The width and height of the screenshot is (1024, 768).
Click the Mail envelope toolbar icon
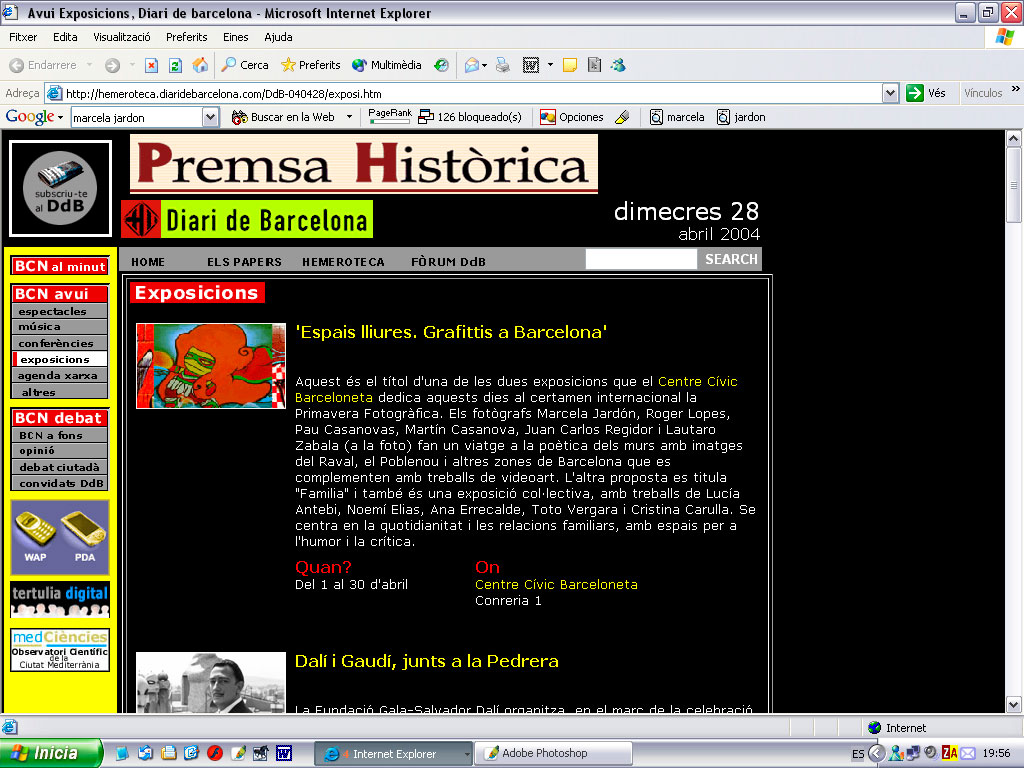click(x=472, y=65)
